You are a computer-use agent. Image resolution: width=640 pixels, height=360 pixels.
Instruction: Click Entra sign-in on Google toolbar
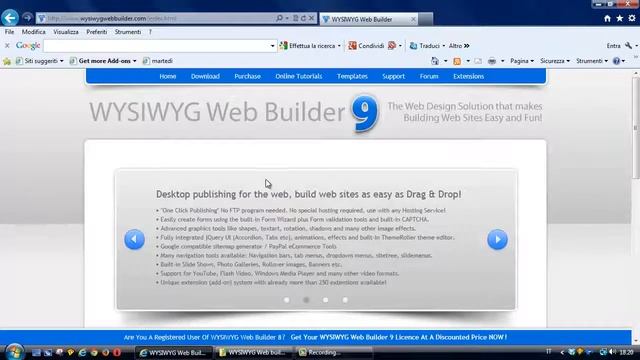(613, 46)
